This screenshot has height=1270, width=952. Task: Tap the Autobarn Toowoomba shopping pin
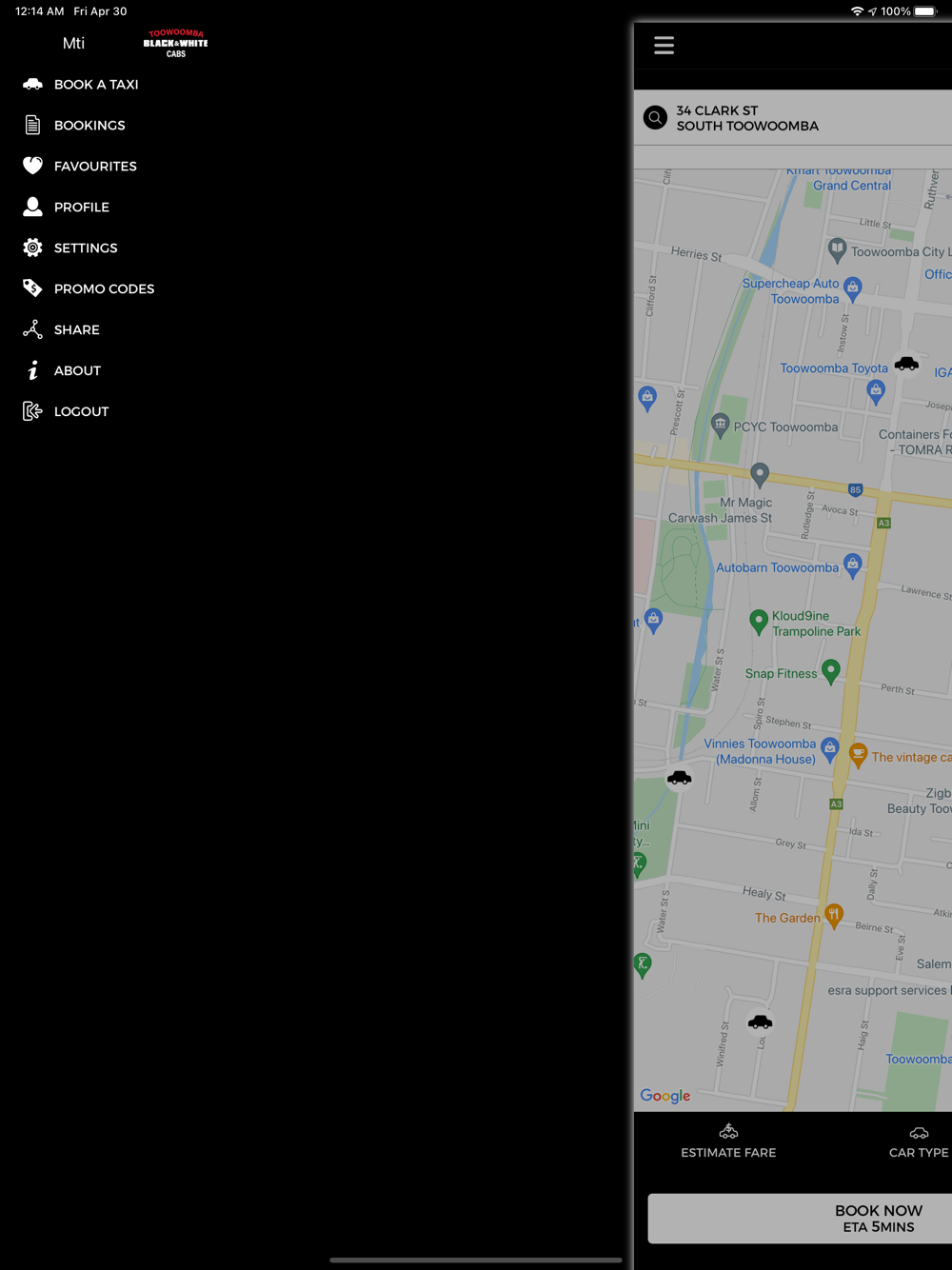[853, 566]
